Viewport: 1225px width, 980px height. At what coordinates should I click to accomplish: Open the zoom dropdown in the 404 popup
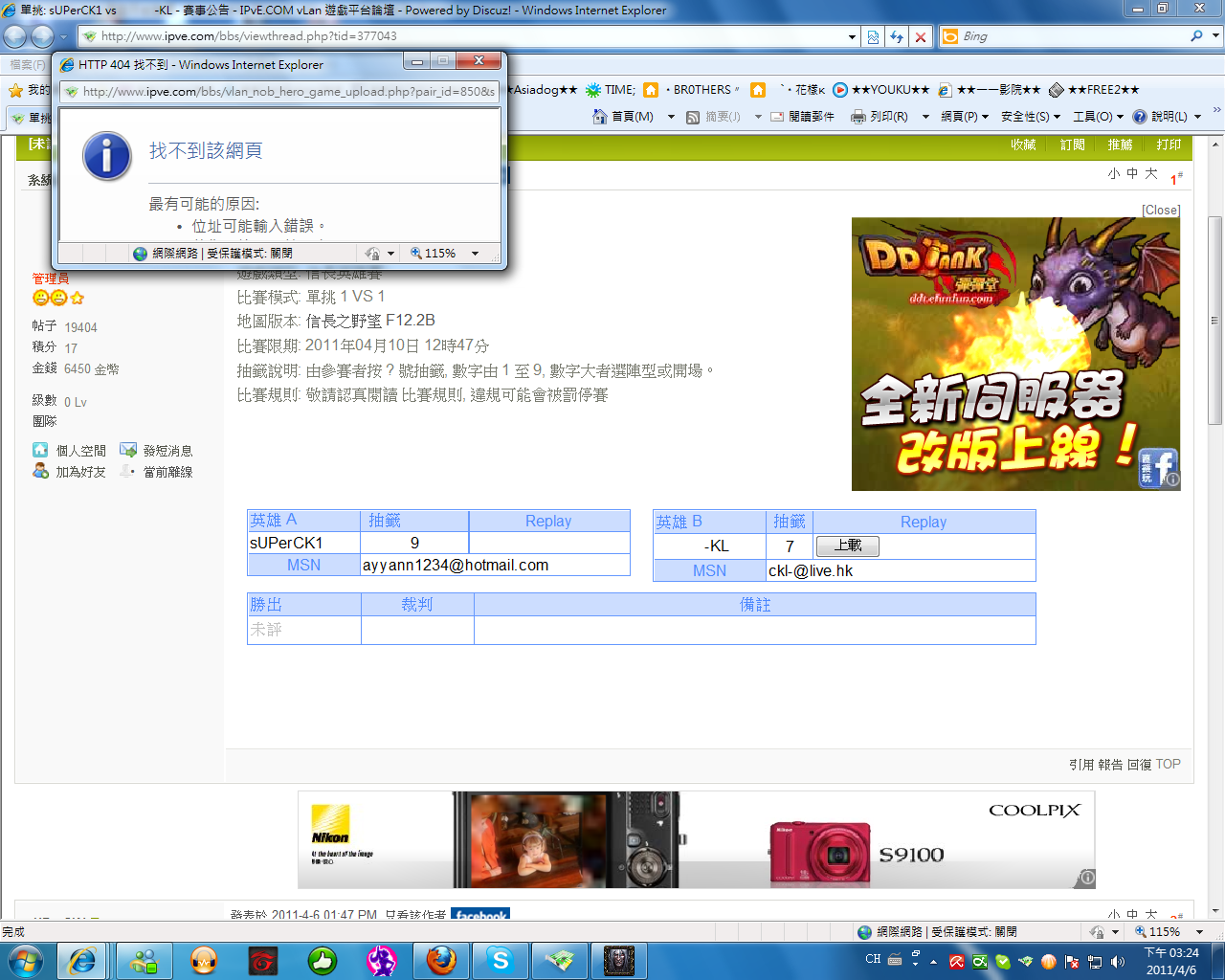[475, 254]
